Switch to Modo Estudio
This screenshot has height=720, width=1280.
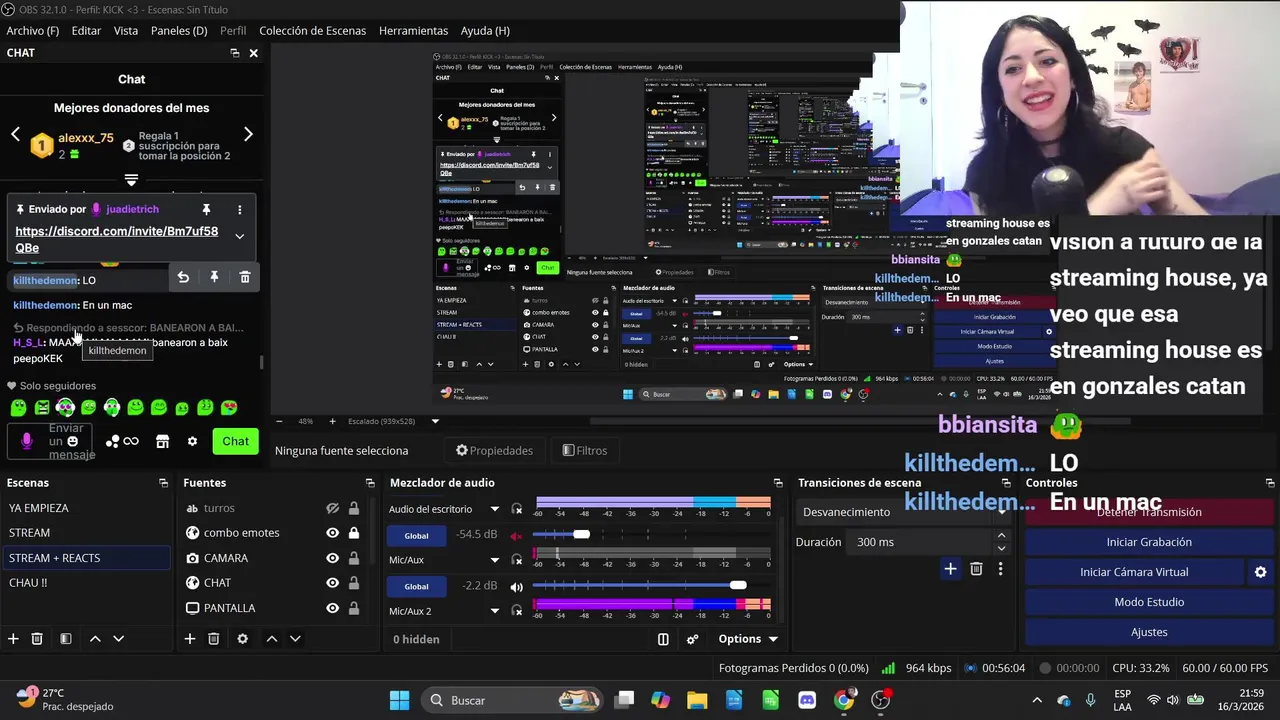1149,602
